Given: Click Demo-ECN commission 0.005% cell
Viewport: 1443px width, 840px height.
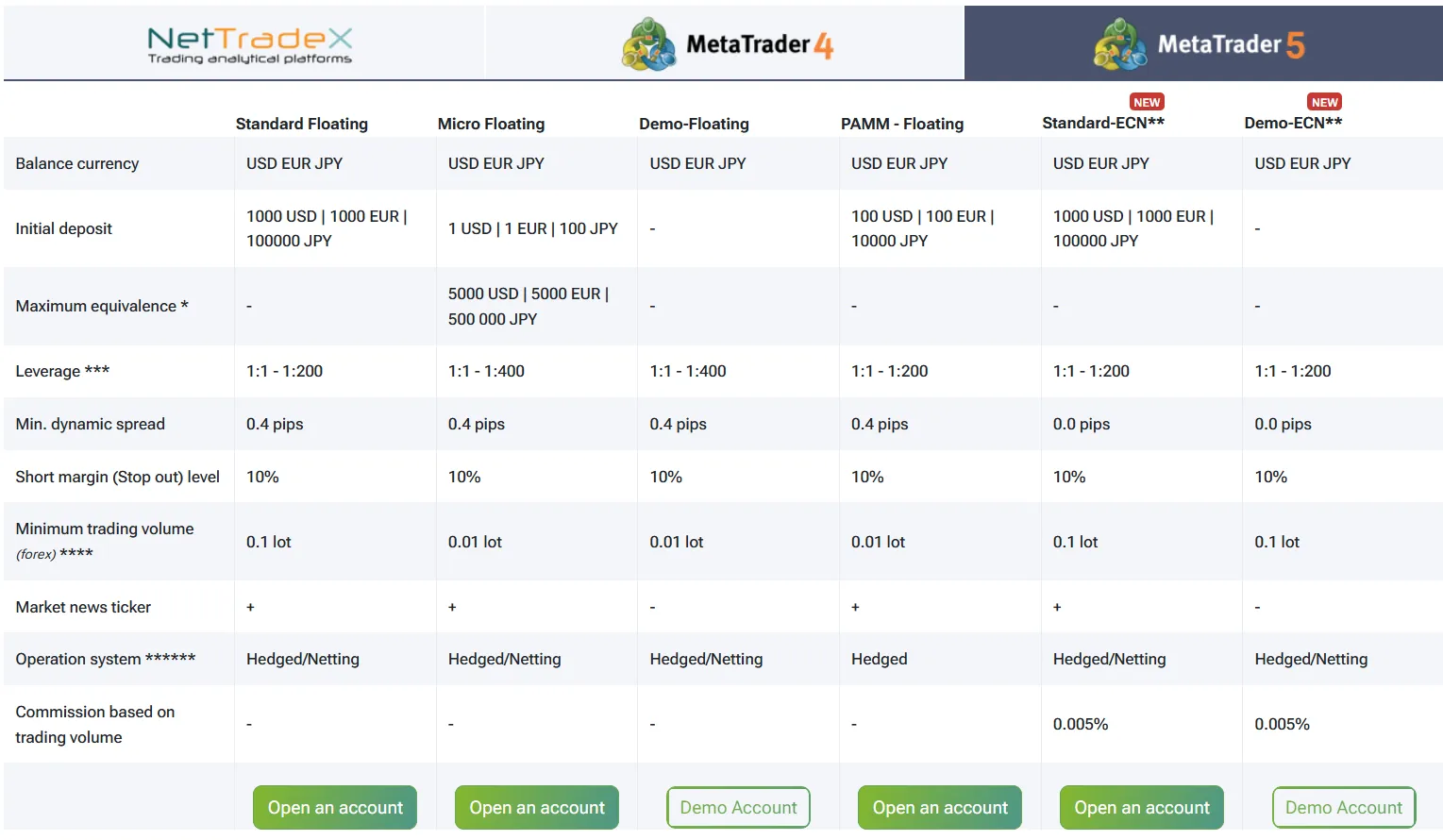Looking at the screenshot, I should pyautogui.click(x=1283, y=724).
